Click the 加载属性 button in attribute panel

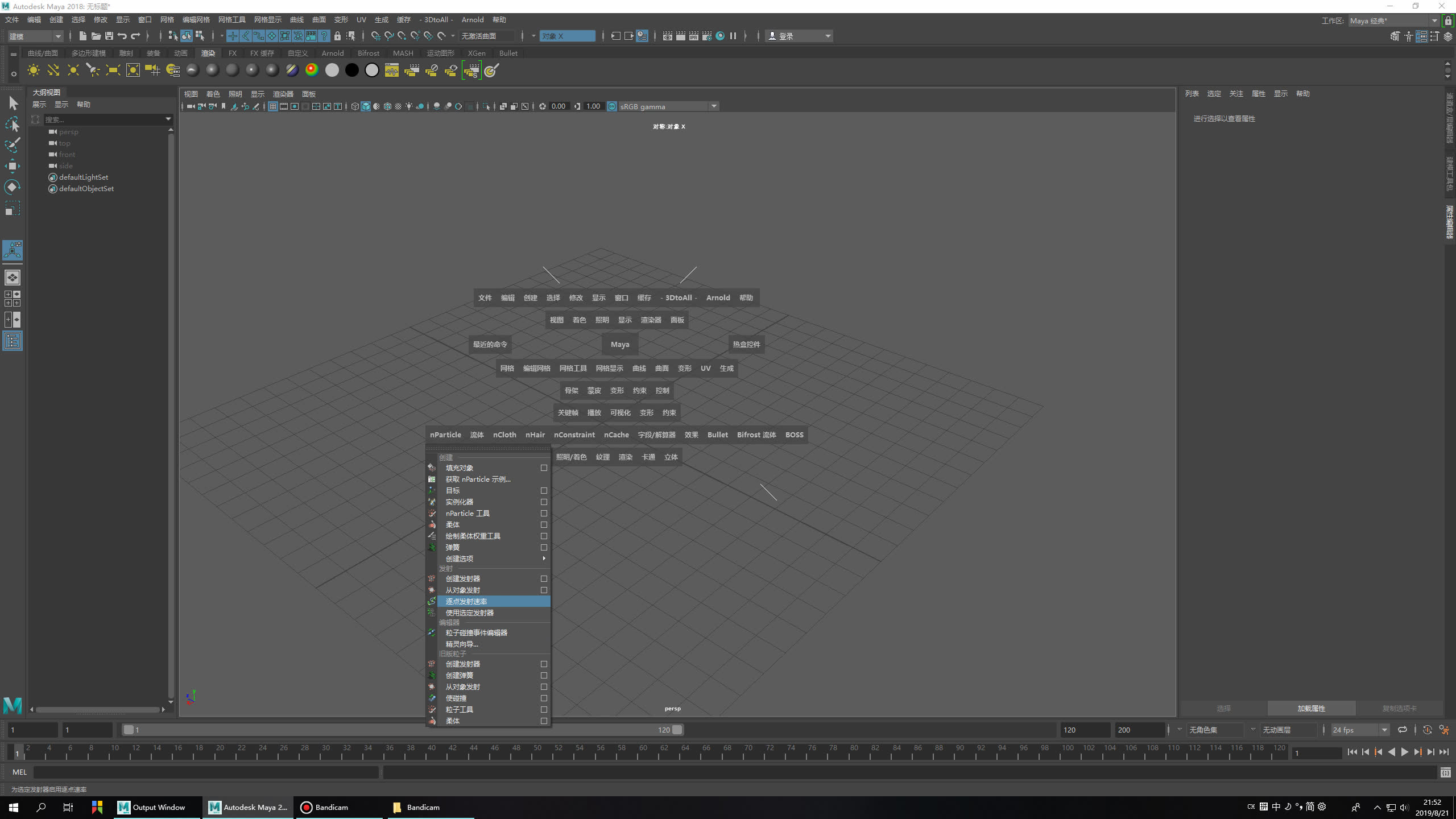tap(1311, 708)
